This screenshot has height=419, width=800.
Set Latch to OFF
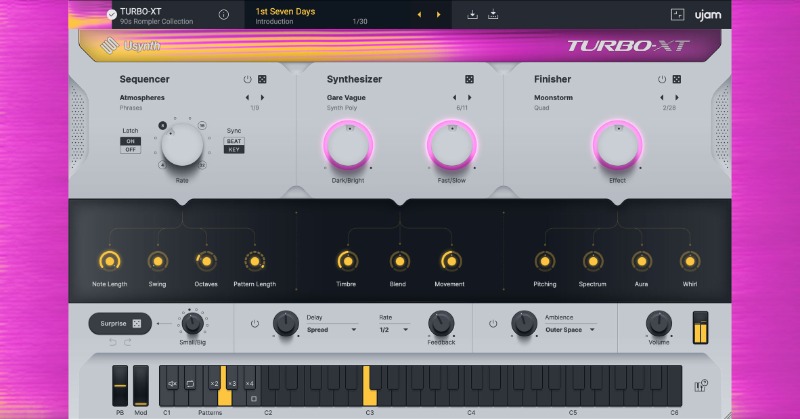131,150
